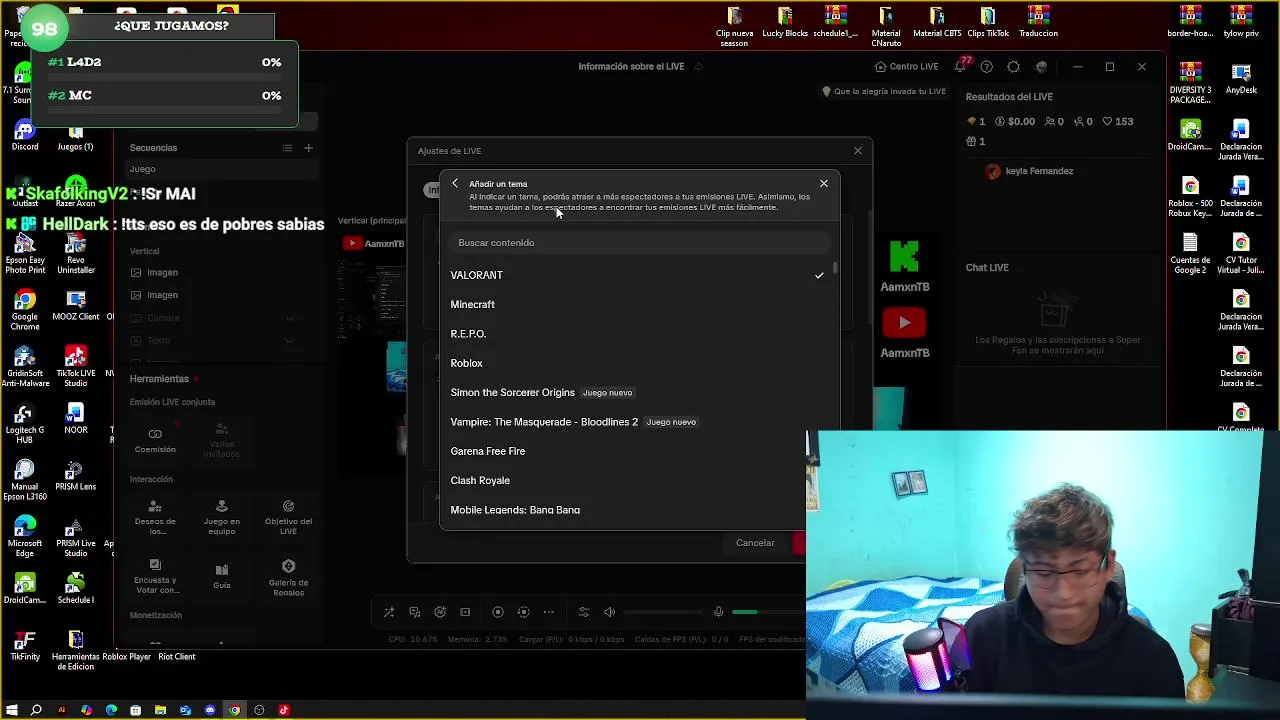The width and height of the screenshot is (1280, 720).
Task: Open the AnyDesk desktop shortcut
Action: tap(1241, 79)
